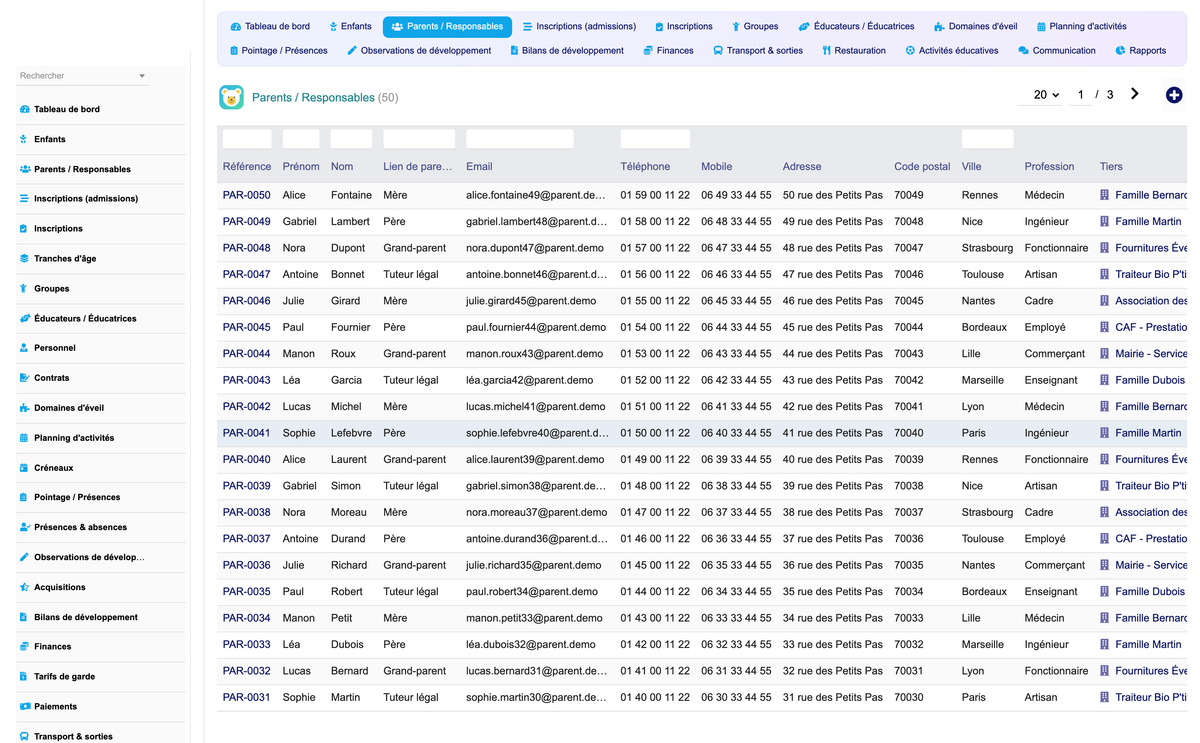Viewport: 1200px width, 743px height.
Task: Click the Contrats sidebar icon
Action: point(24,378)
